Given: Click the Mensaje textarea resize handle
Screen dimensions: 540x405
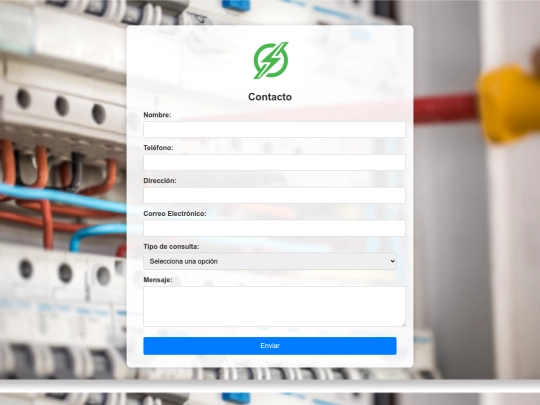Looking at the screenshot, I should (403, 324).
